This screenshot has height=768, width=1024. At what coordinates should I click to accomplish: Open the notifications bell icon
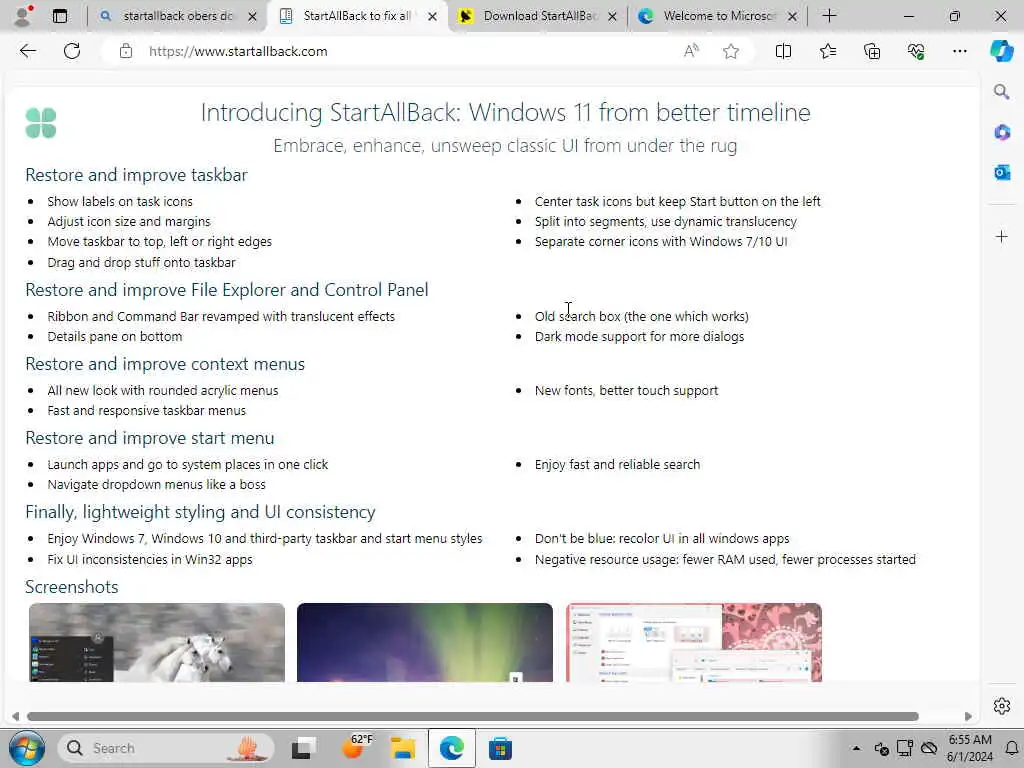(1012, 748)
